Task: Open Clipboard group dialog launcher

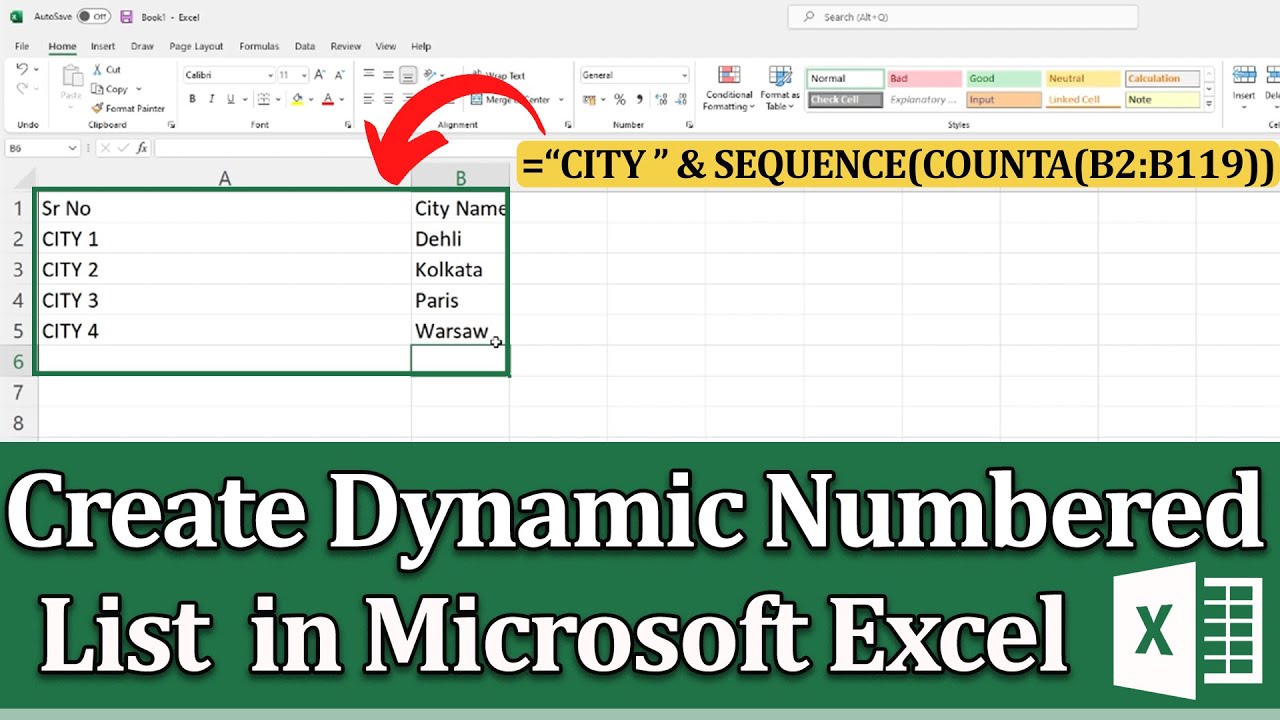Action: pos(171,125)
